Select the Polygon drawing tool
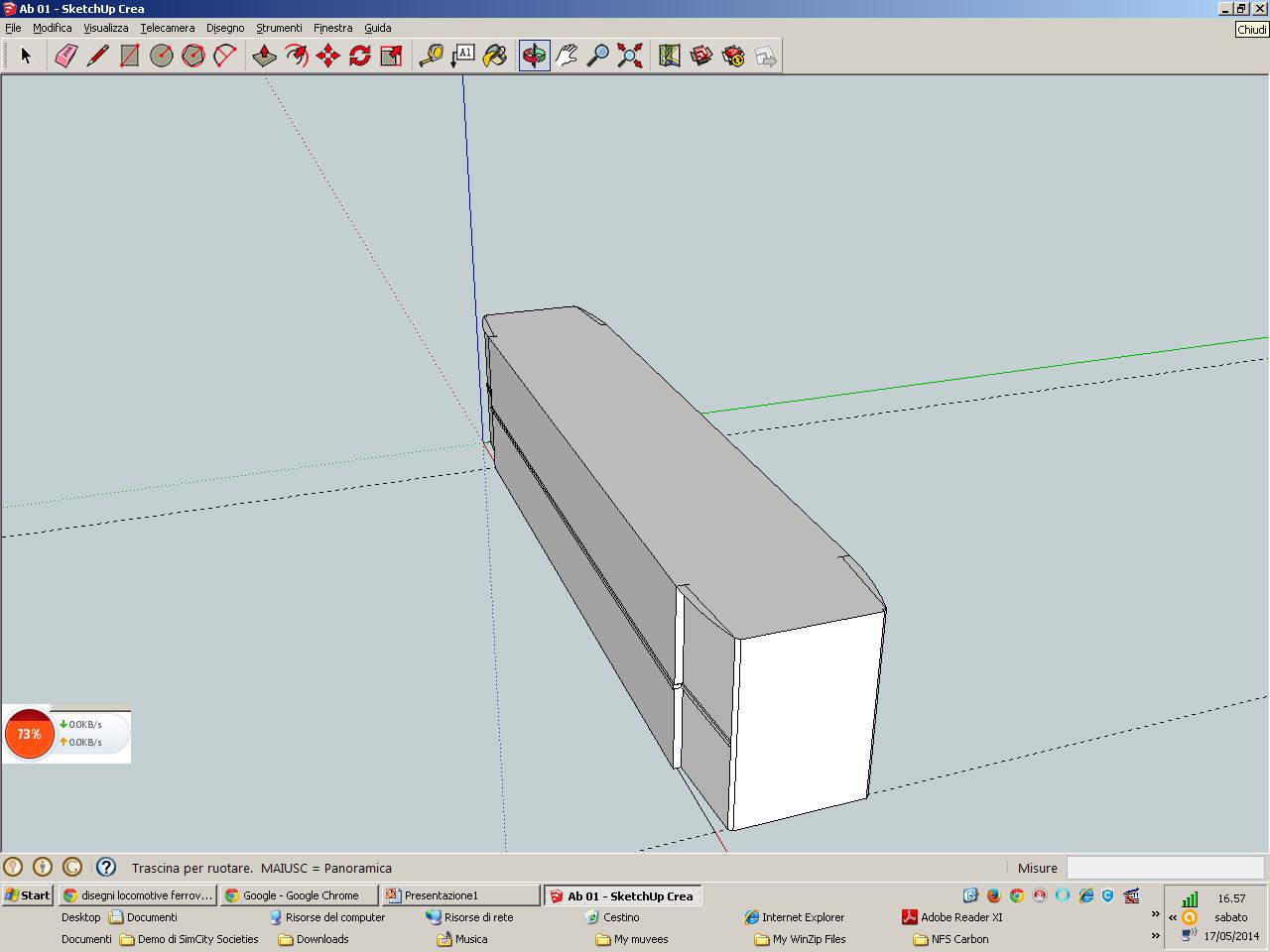Viewport: 1270px width, 952px height. pyautogui.click(x=192, y=56)
